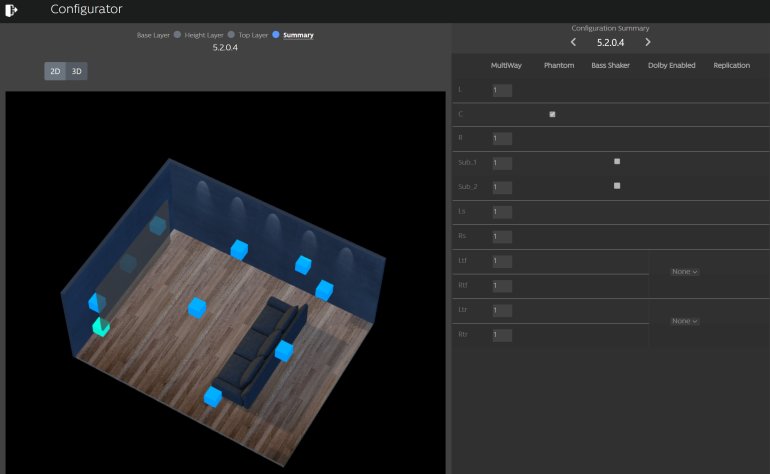
Task: Go to next configuration with right chevron
Action: [x=648, y=42]
